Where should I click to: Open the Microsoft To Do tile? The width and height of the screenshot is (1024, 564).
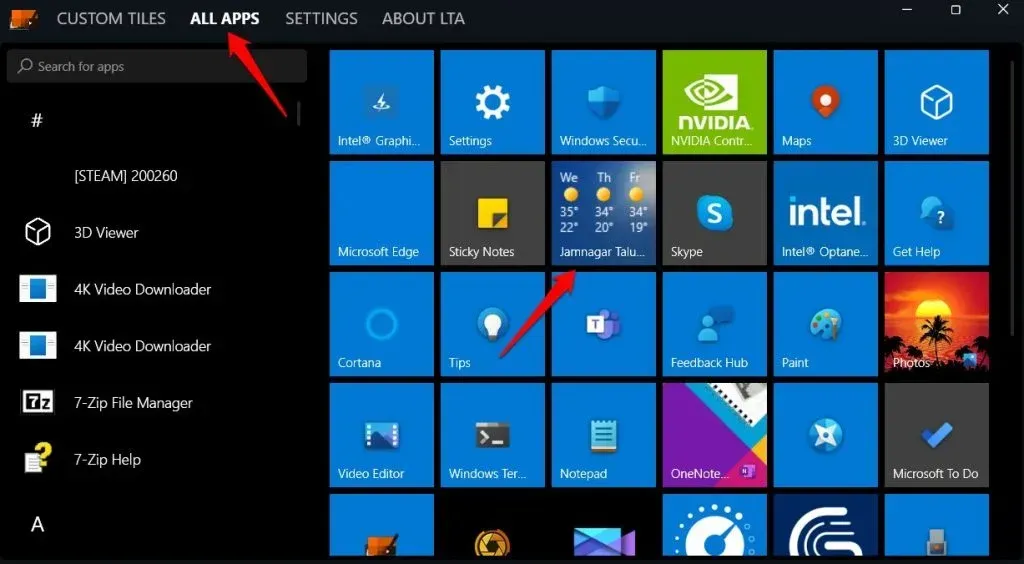point(936,435)
